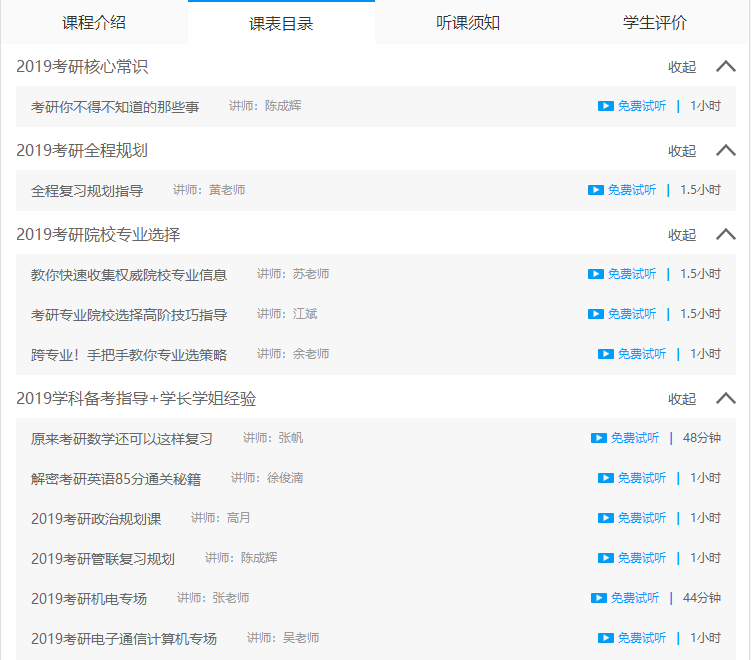The image size is (751, 660).
Task: Click play icon for 考研你不得不知道的那些事
Action: coord(605,106)
